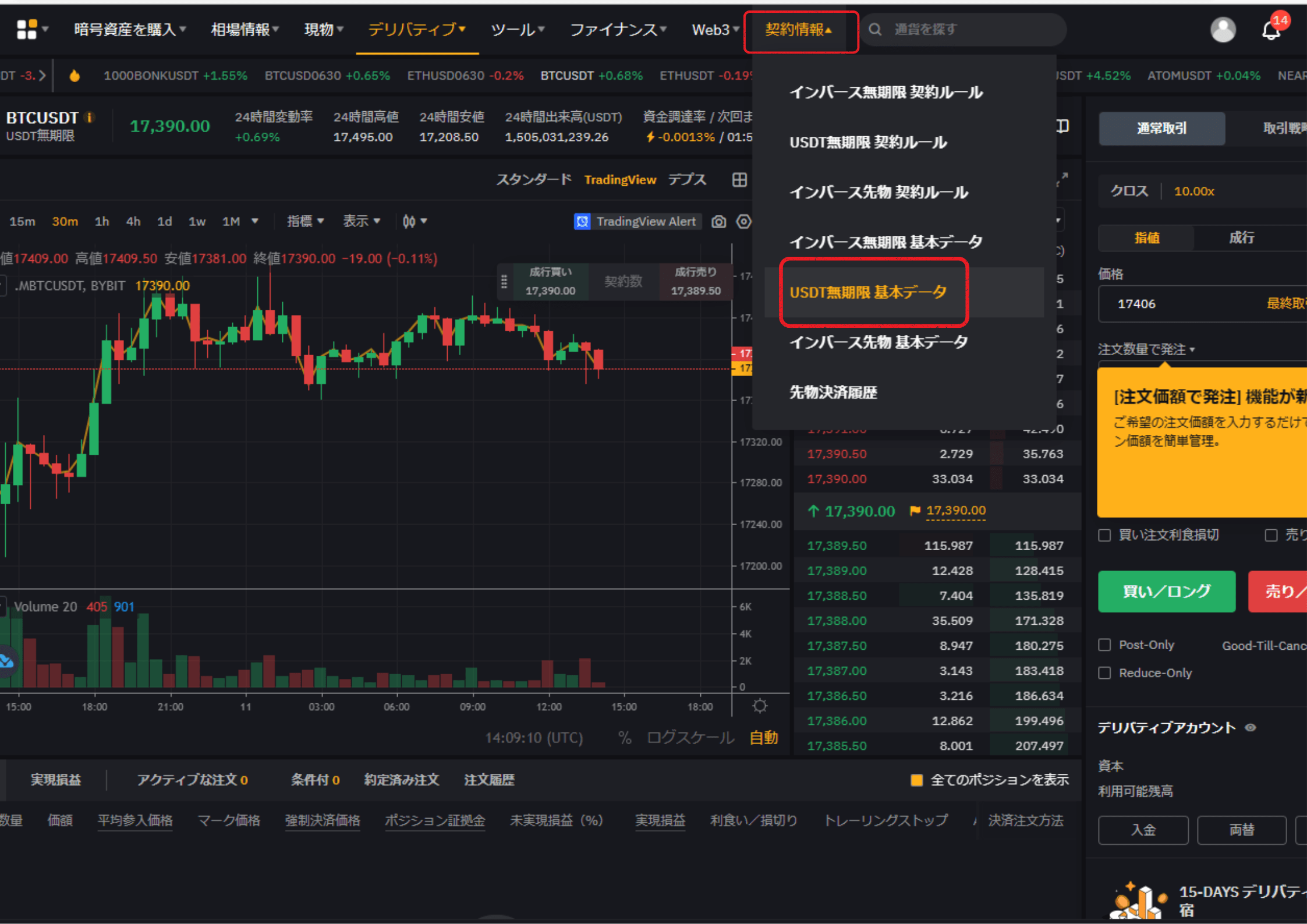The width and height of the screenshot is (1307, 924).
Task: Expand ファイナンス menu
Action: pos(618,29)
